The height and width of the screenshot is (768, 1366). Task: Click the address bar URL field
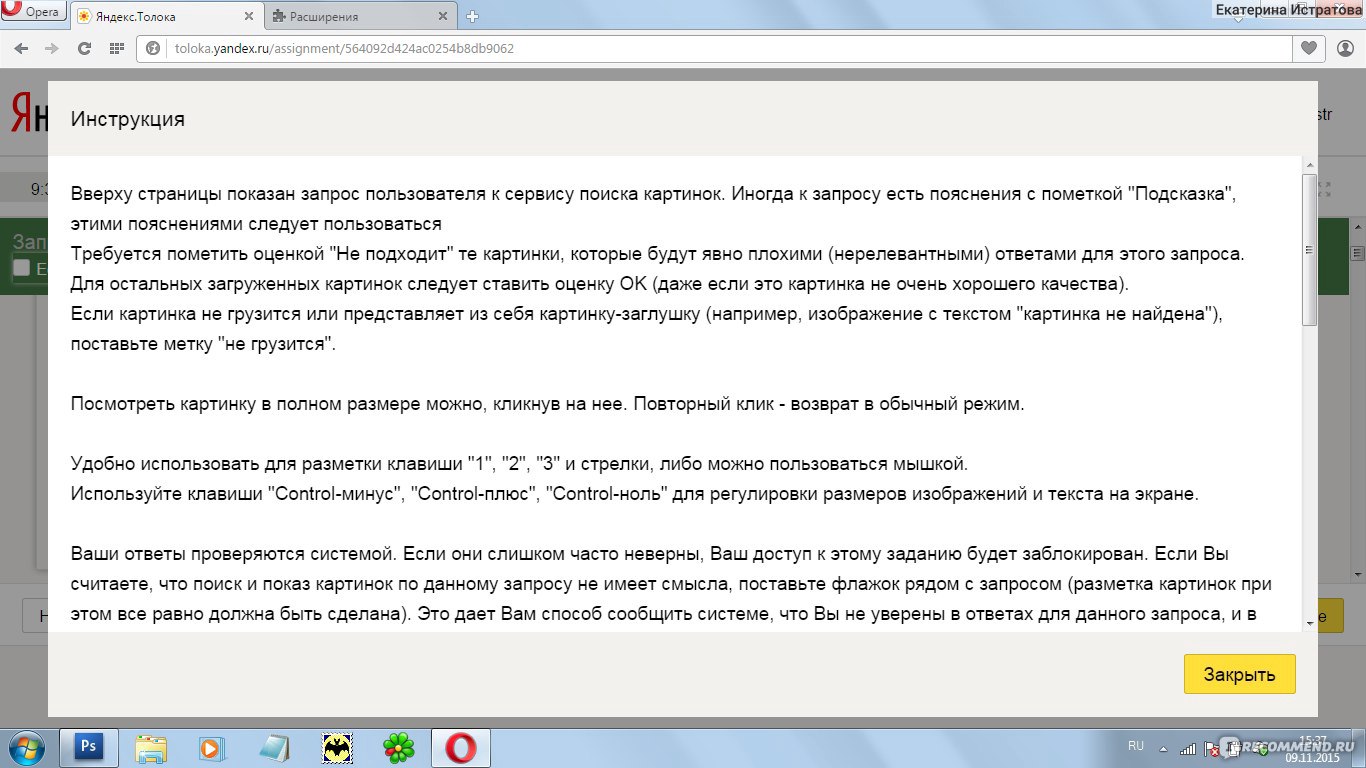point(700,48)
